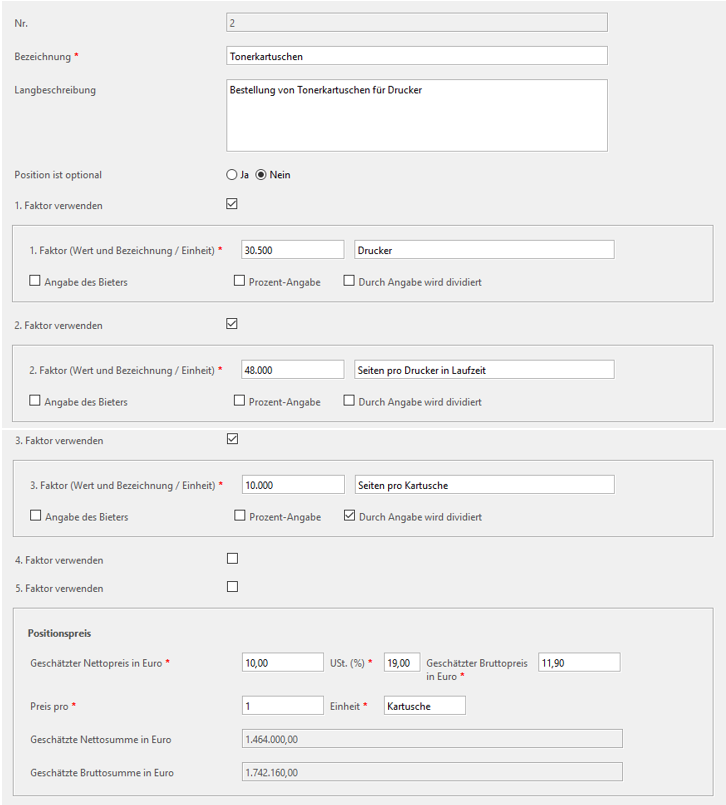
Task: Edit the Preis pro field
Action: [x=283, y=705]
